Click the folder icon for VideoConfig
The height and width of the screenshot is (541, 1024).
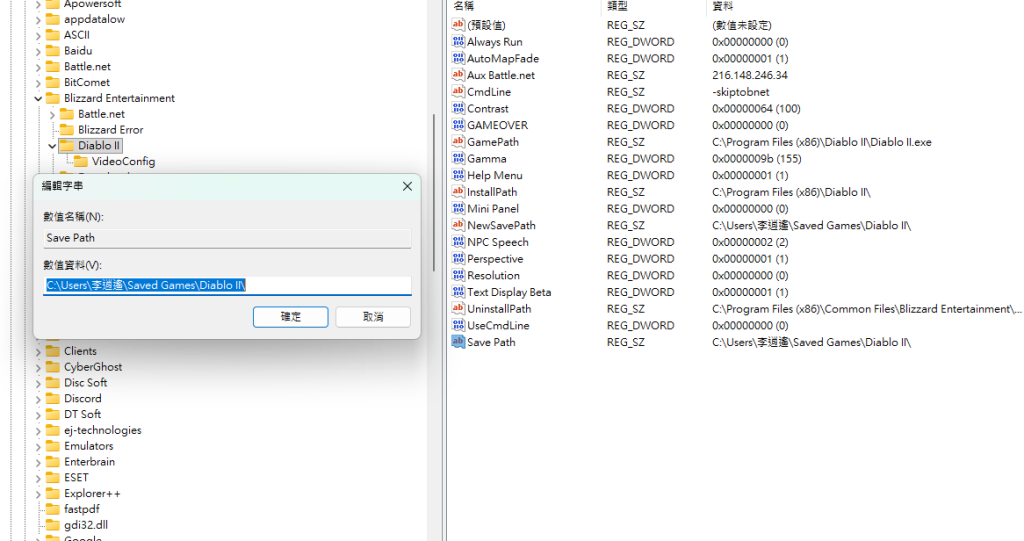[x=81, y=161]
